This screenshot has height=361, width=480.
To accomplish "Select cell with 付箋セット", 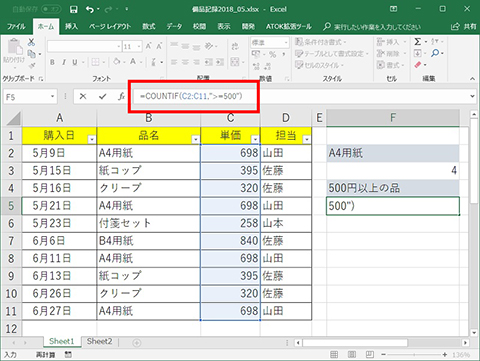I will [149, 223].
